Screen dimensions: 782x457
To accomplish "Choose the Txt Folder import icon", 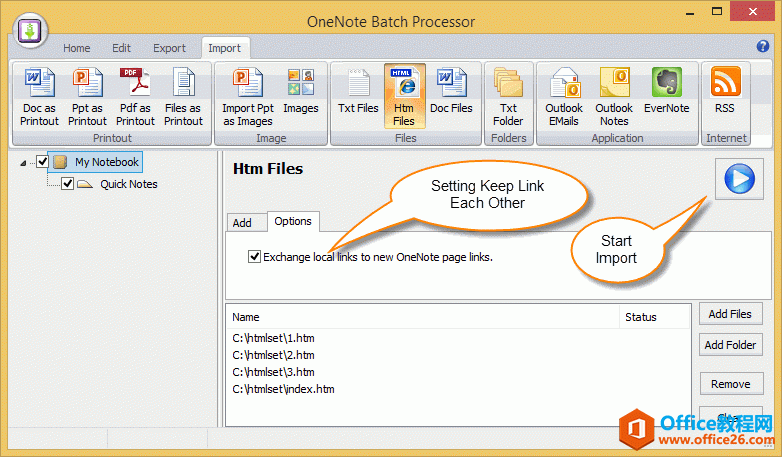I will coord(508,97).
